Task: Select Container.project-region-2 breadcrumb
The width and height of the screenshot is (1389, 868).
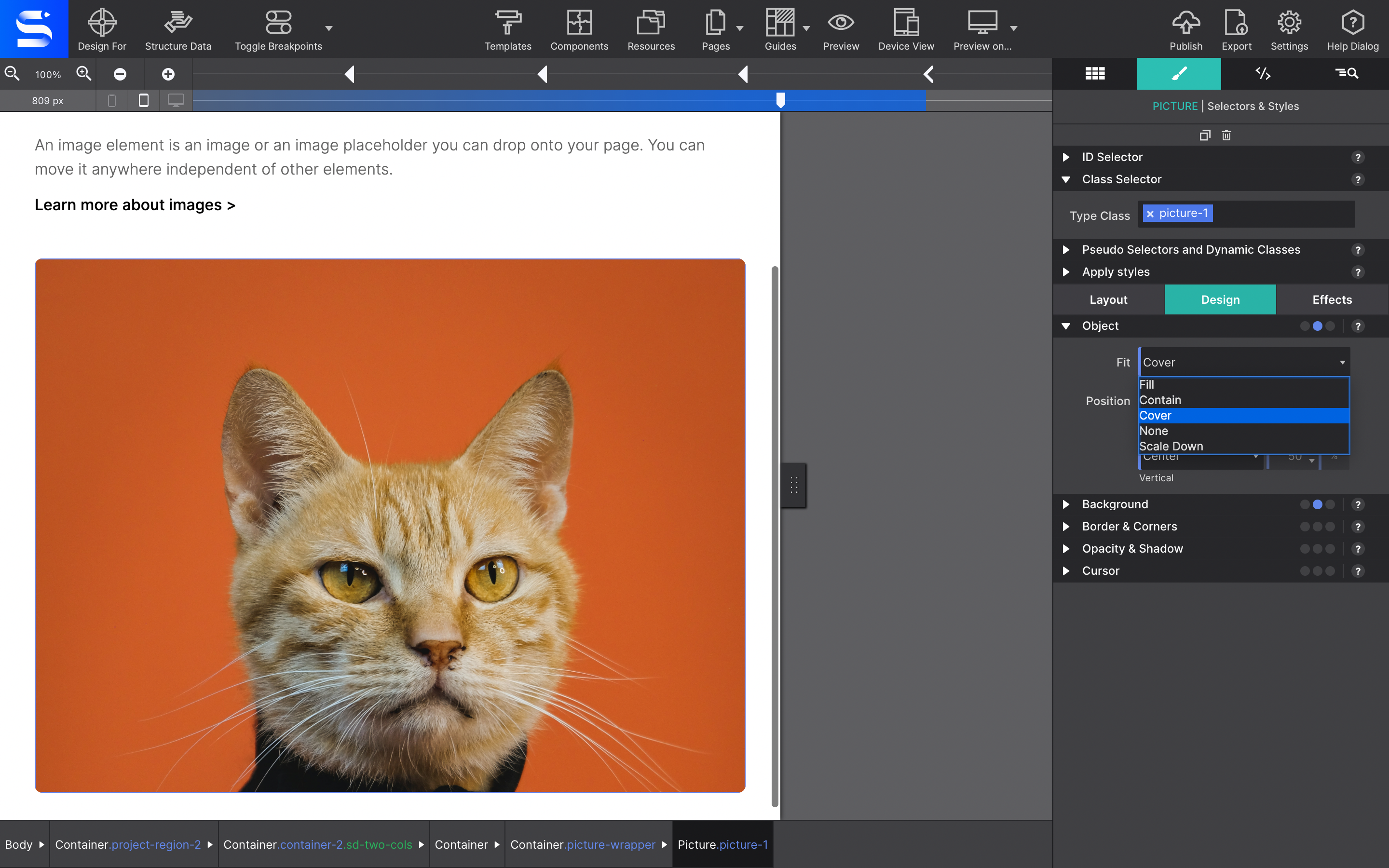Action: tap(128, 844)
